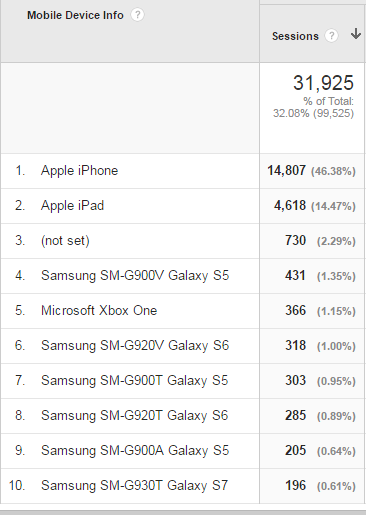Select the 730 sessions value in row three
This screenshot has width=366, height=515.
(295, 240)
